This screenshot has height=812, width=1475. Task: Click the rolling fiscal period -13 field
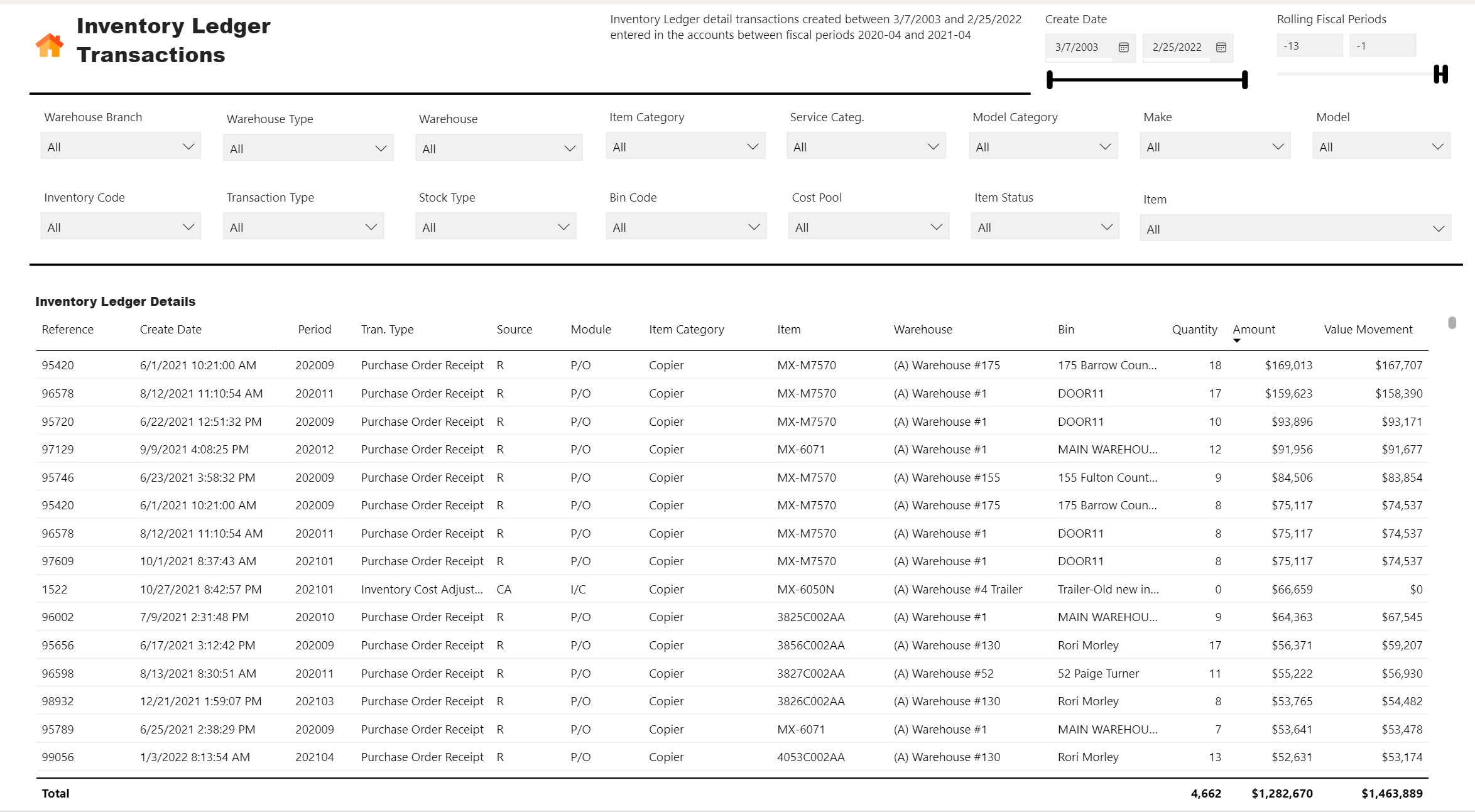1310,46
